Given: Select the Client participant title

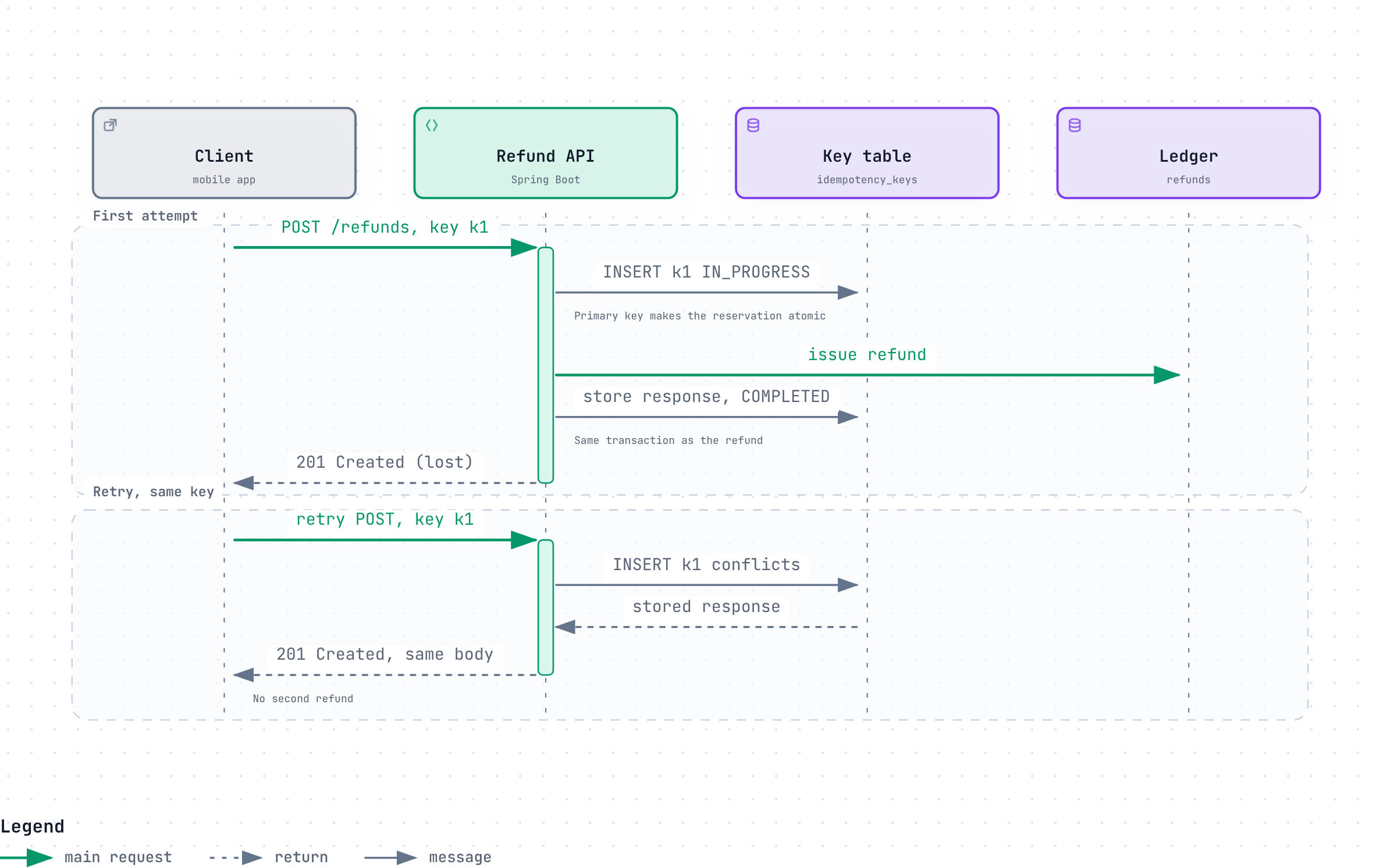Looking at the screenshot, I should [224, 156].
